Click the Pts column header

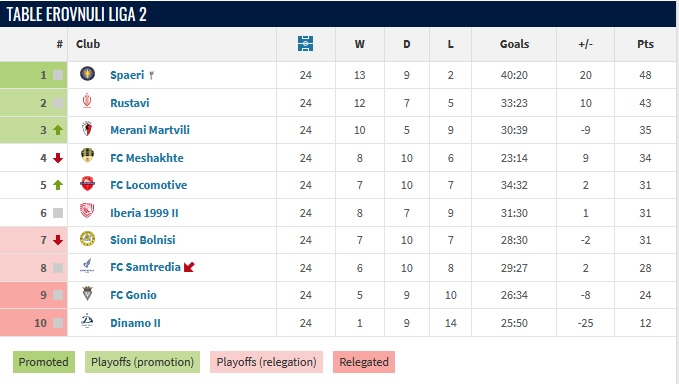[645, 44]
